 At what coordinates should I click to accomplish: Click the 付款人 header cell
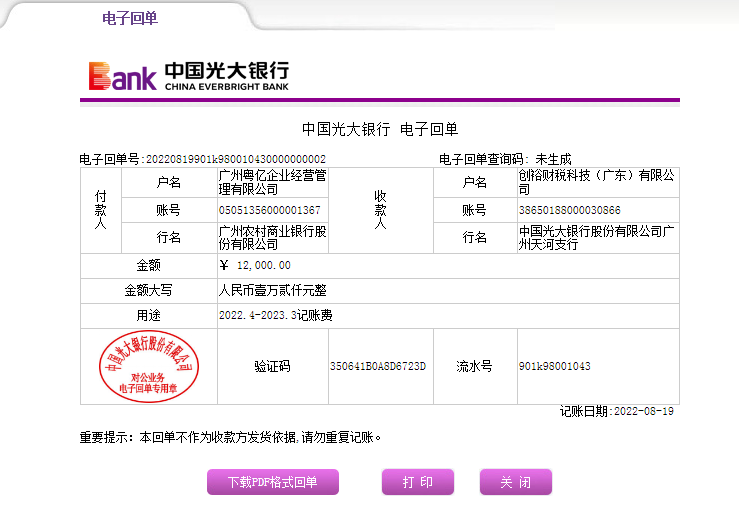tap(100, 210)
